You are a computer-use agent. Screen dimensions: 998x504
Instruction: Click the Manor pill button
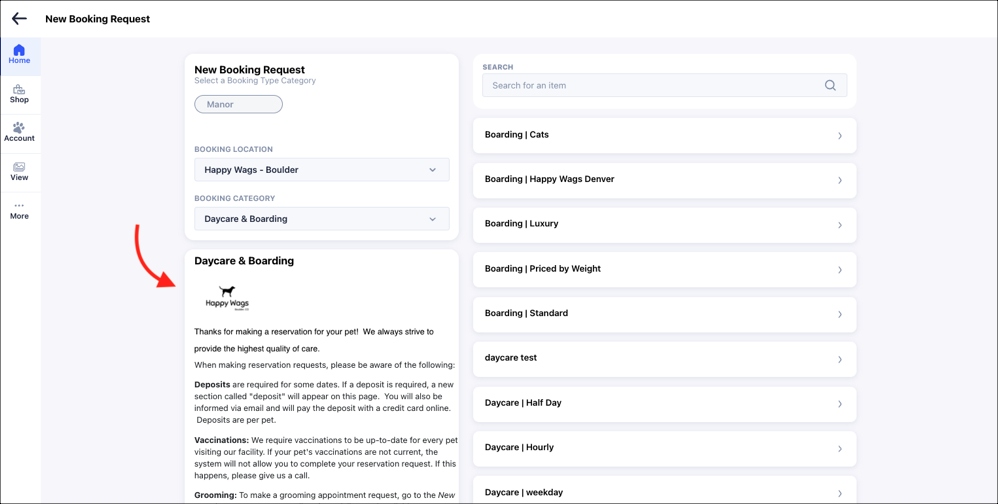pos(239,104)
